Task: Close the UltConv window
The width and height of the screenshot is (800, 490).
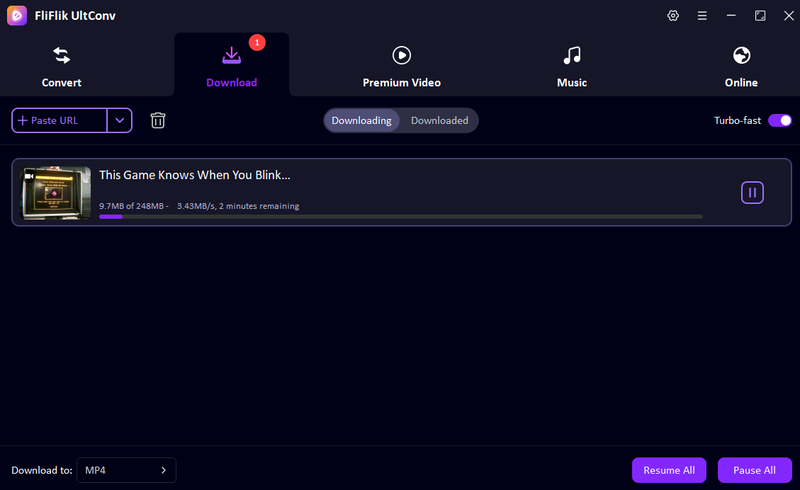Action: click(x=789, y=16)
